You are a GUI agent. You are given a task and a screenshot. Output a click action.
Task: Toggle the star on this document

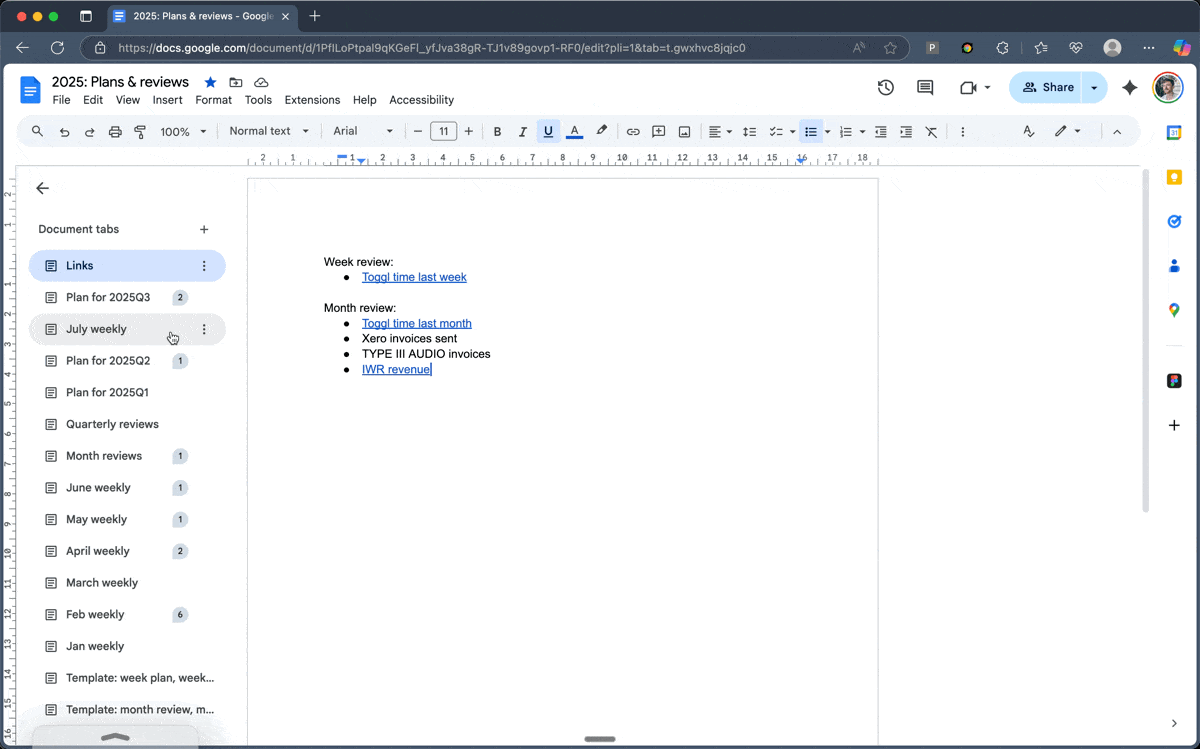pyautogui.click(x=210, y=82)
